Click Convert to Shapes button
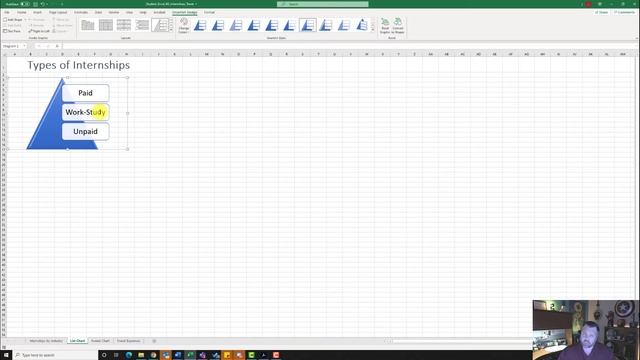Screen dimensions: 640x360 pyautogui.click(x=398, y=26)
